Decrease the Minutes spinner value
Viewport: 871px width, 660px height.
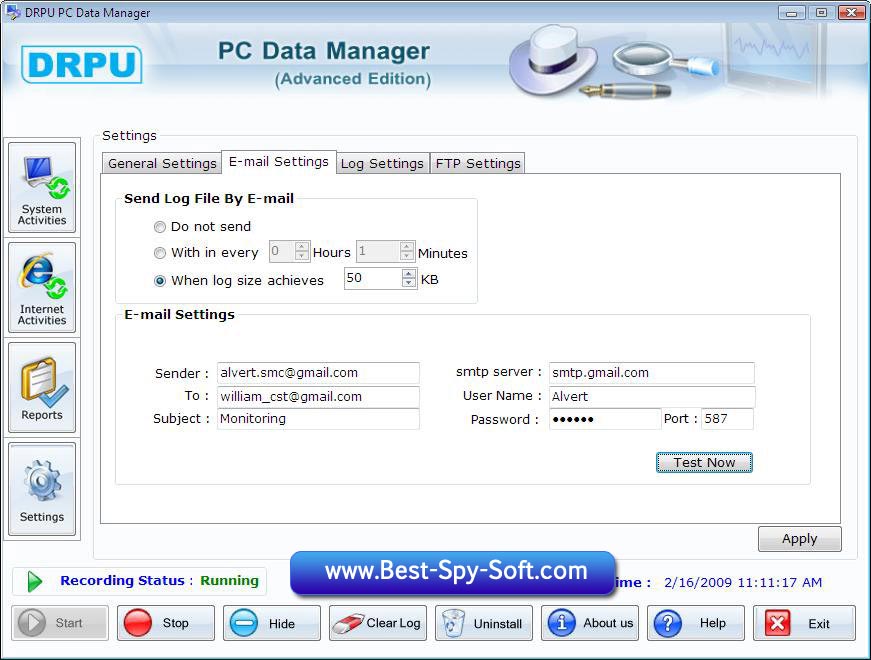pos(407,256)
